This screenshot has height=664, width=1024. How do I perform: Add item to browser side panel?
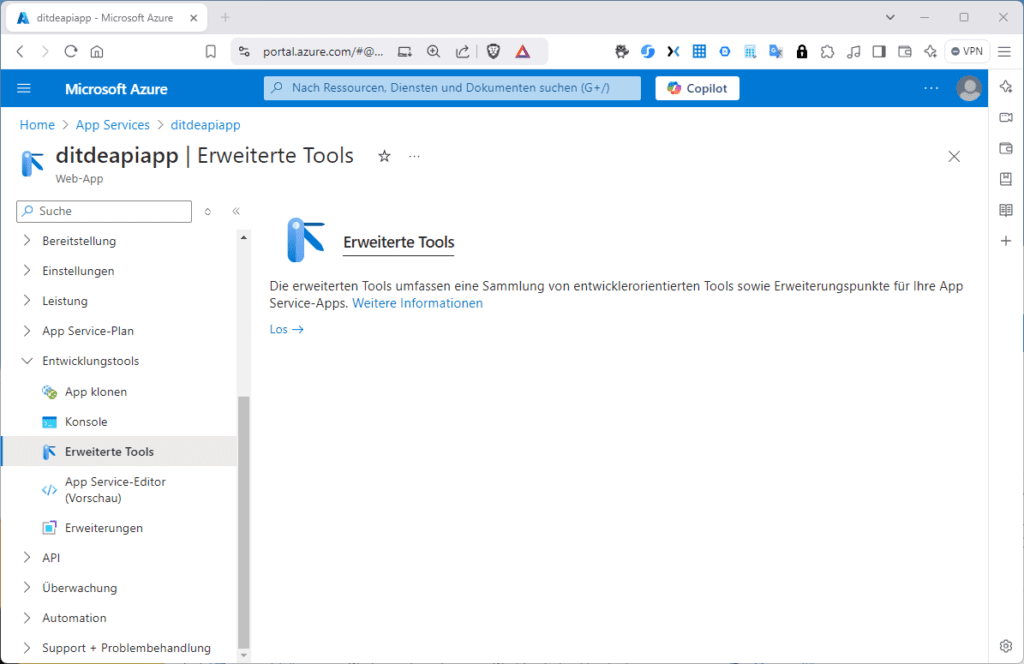click(x=1006, y=241)
